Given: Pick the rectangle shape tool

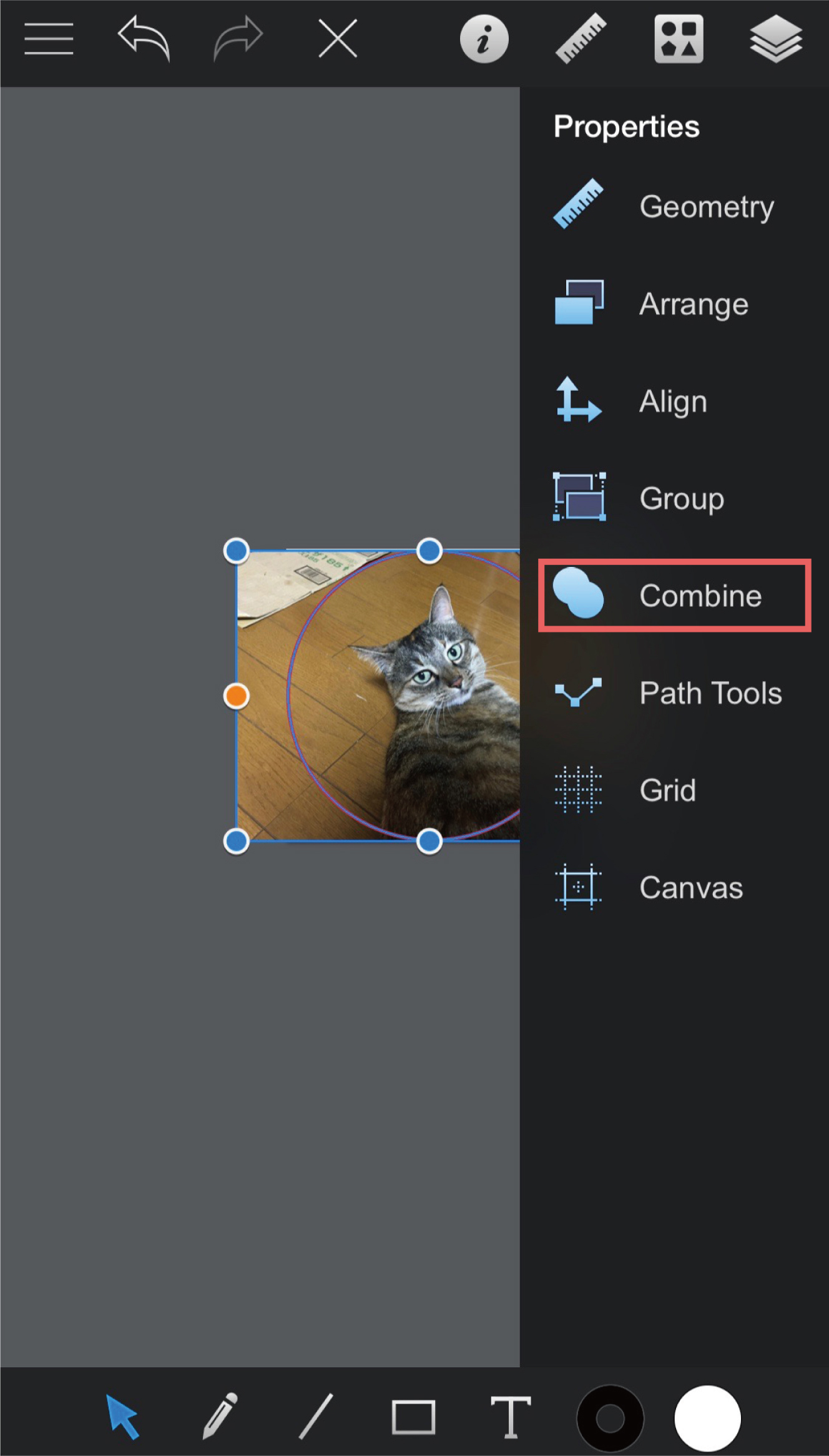Looking at the screenshot, I should 413,1417.
